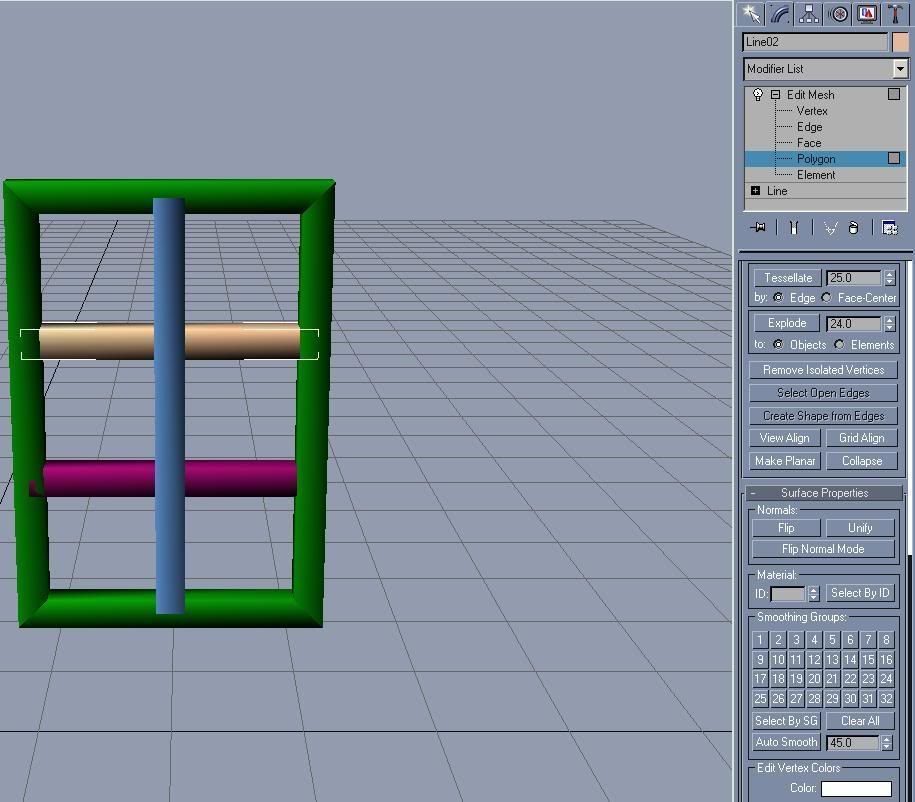This screenshot has height=802, width=915.
Task: Open the Create command panel tab
Action: (752, 14)
